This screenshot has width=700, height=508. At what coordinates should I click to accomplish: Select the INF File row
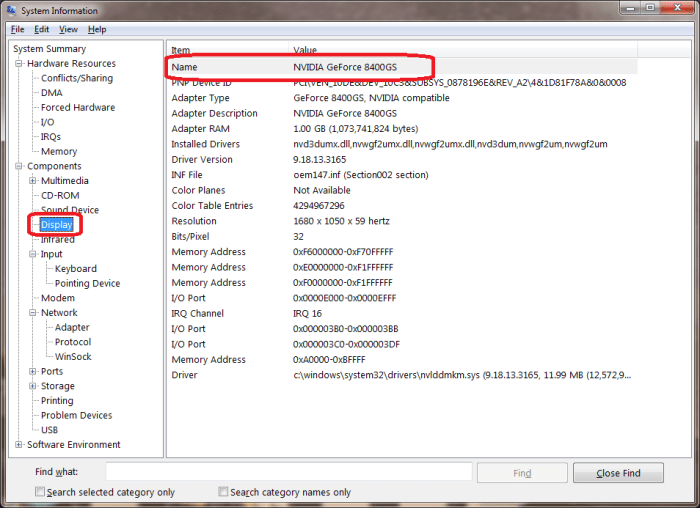pos(402,175)
